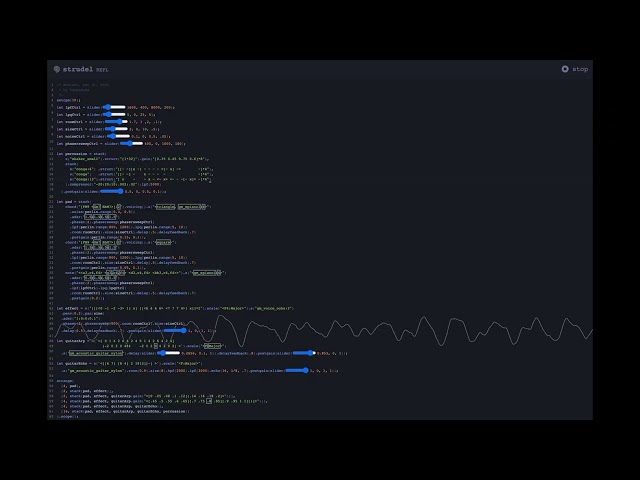Click the 'shaker_small' sound line
Viewport: 640px width, 480px height.
[137, 159]
